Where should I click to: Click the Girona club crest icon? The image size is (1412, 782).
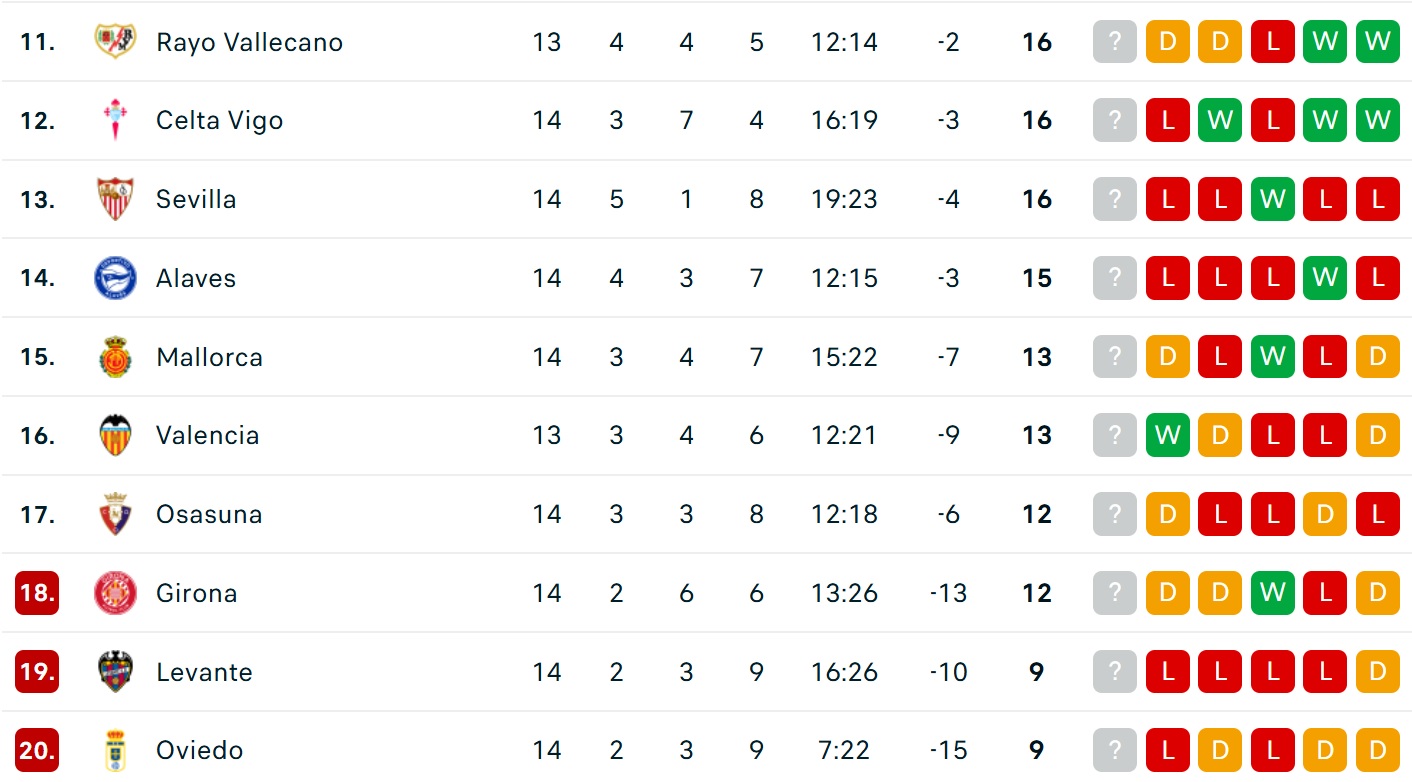point(115,593)
